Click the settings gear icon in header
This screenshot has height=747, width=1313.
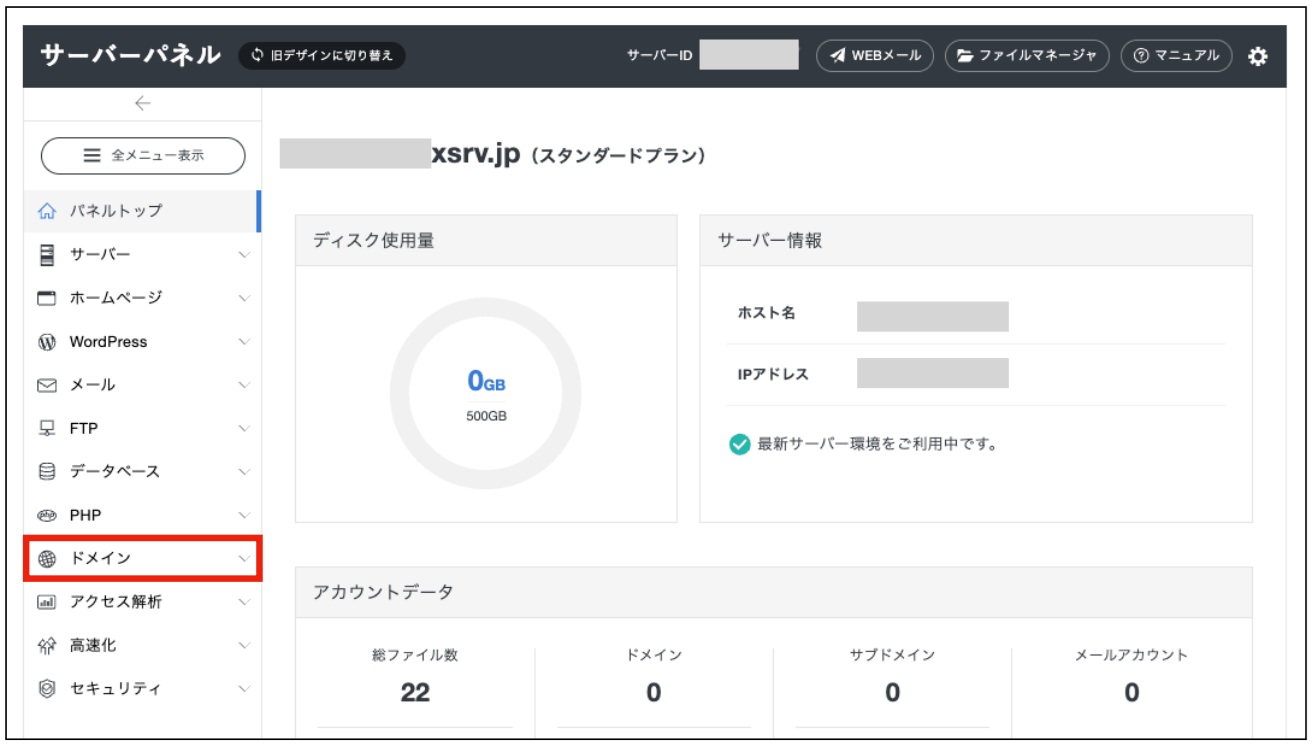[x=1258, y=57]
